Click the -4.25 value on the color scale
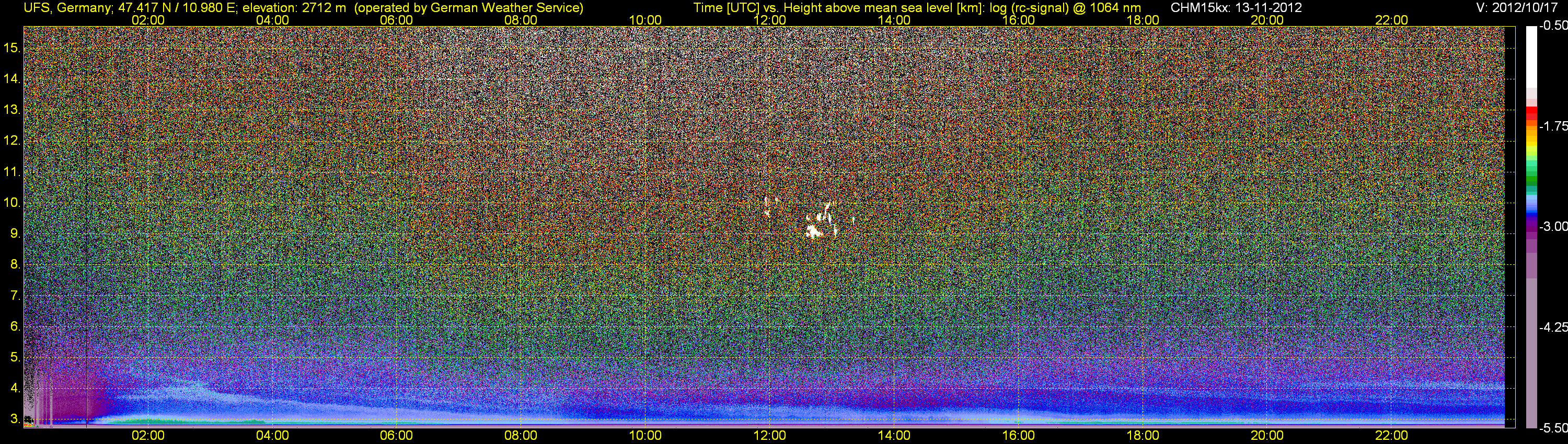The height and width of the screenshot is (444, 1568). pos(1553,327)
